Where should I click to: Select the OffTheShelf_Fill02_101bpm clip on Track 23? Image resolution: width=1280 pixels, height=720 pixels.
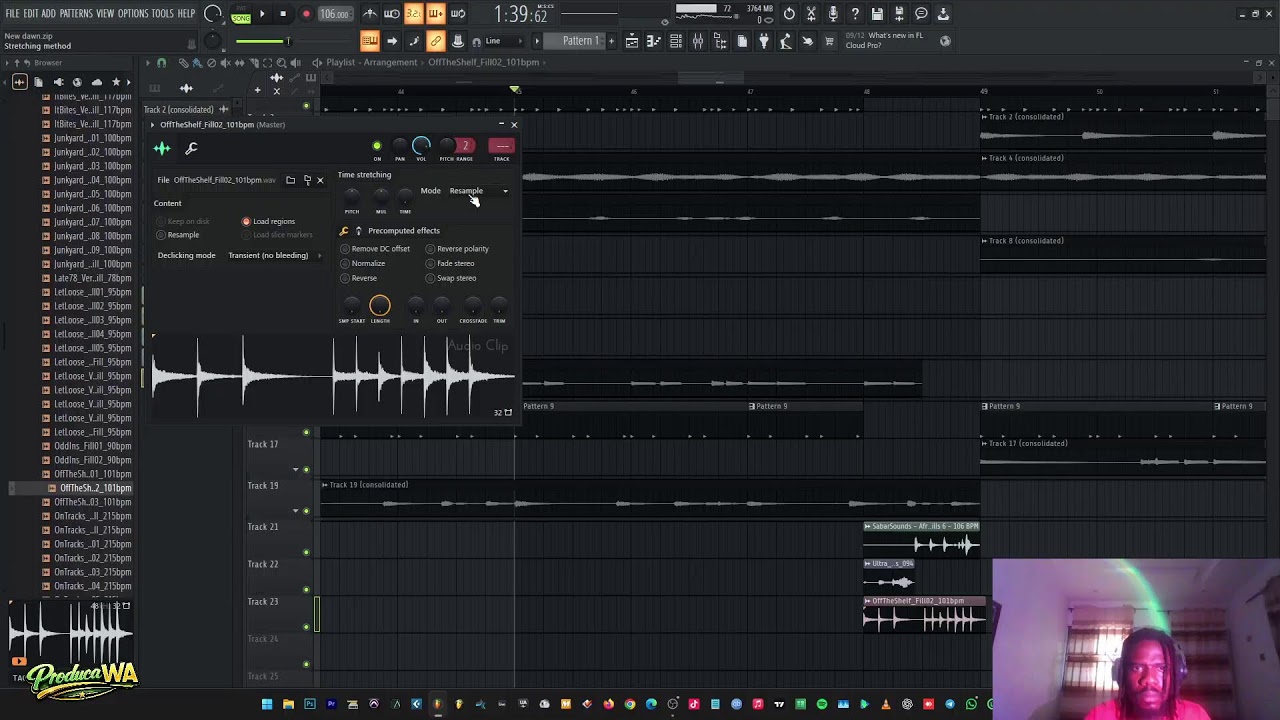pos(924,614)
